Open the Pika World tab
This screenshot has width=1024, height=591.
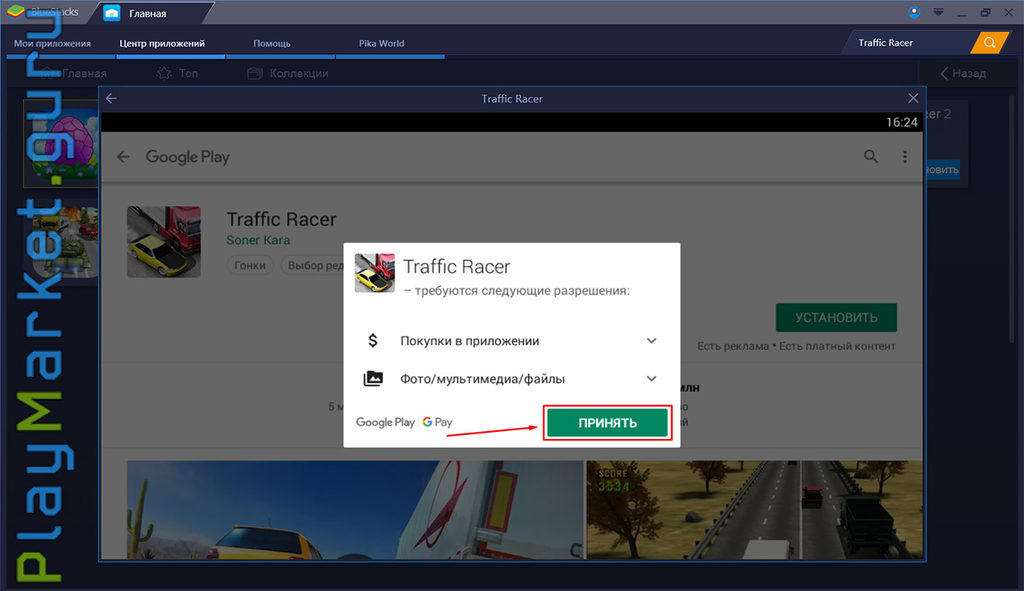[381, 43]
